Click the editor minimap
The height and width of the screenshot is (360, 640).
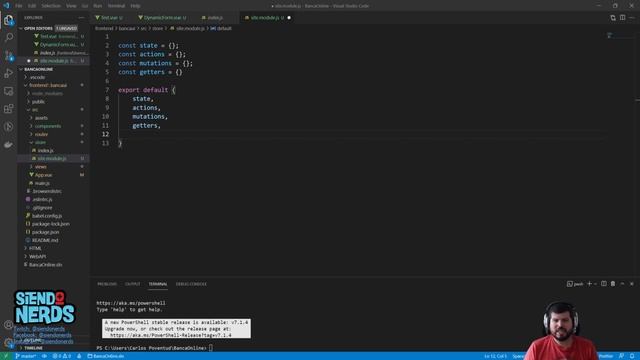[620, 36]
